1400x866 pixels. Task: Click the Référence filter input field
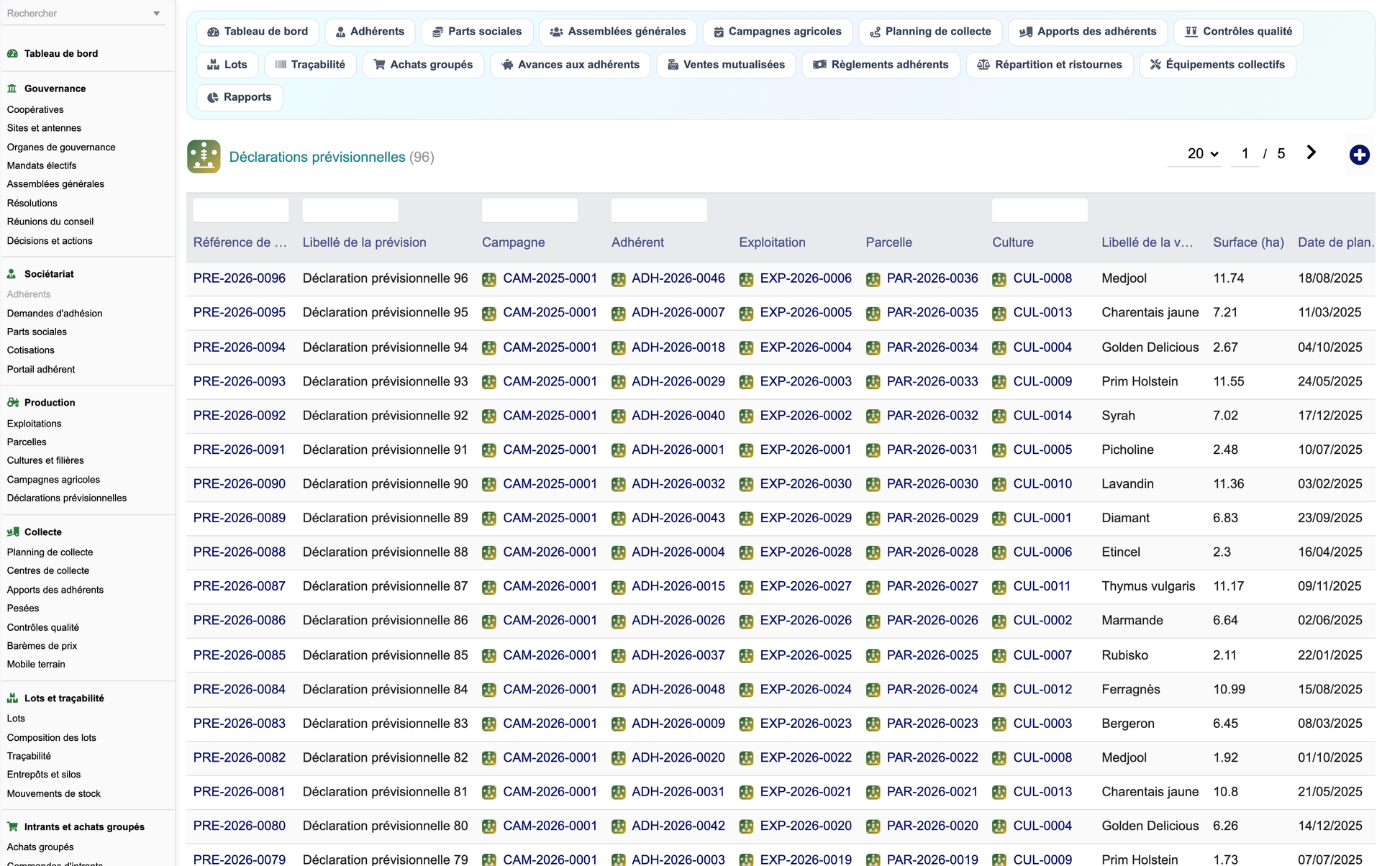coord(241,210)
